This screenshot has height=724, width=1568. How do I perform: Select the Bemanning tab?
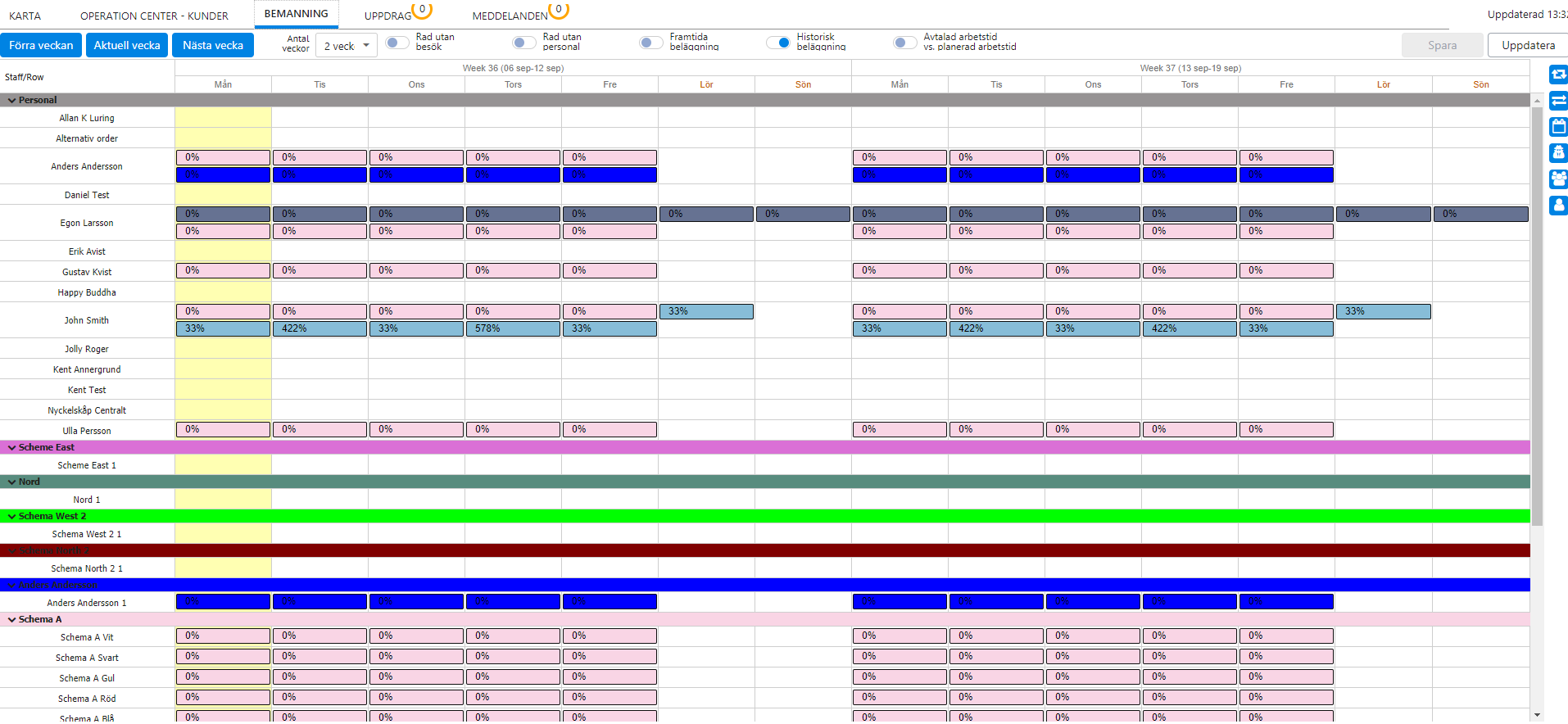(296, 14)
